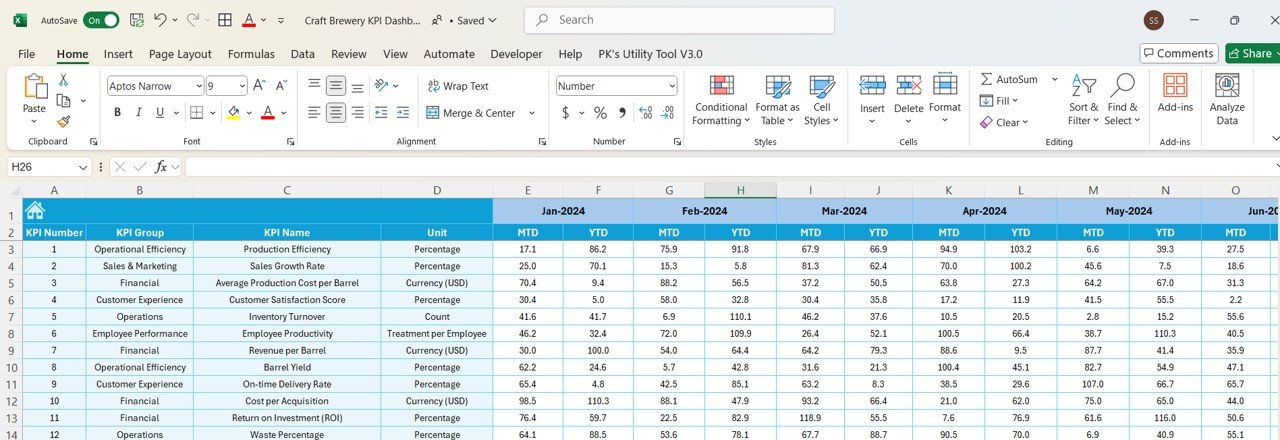
Task: Click the Cut scissors icon
Action: [64, 80]
